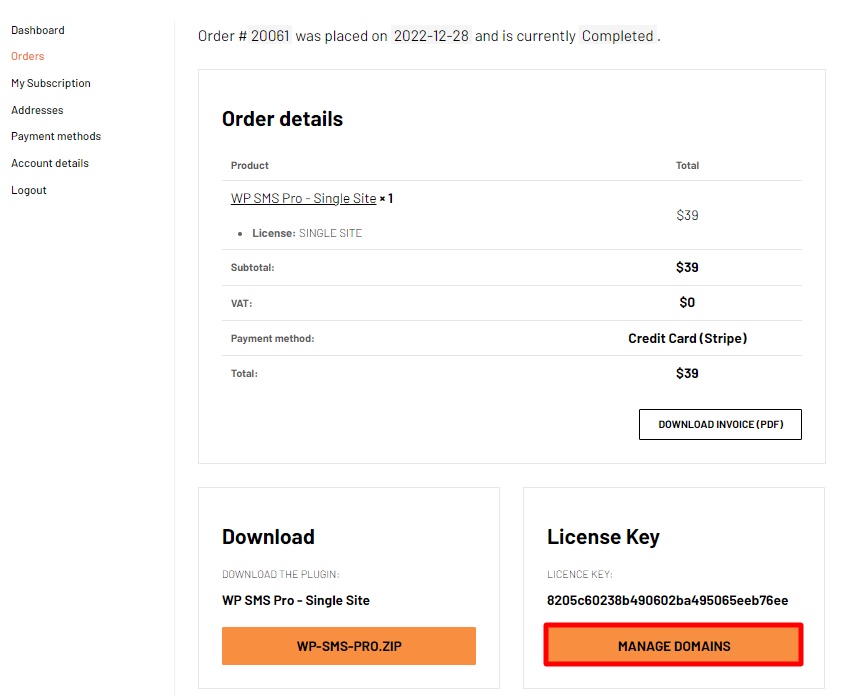Click the Download section heading
Screen dimensions: 853x696
[x=268, y=537]
